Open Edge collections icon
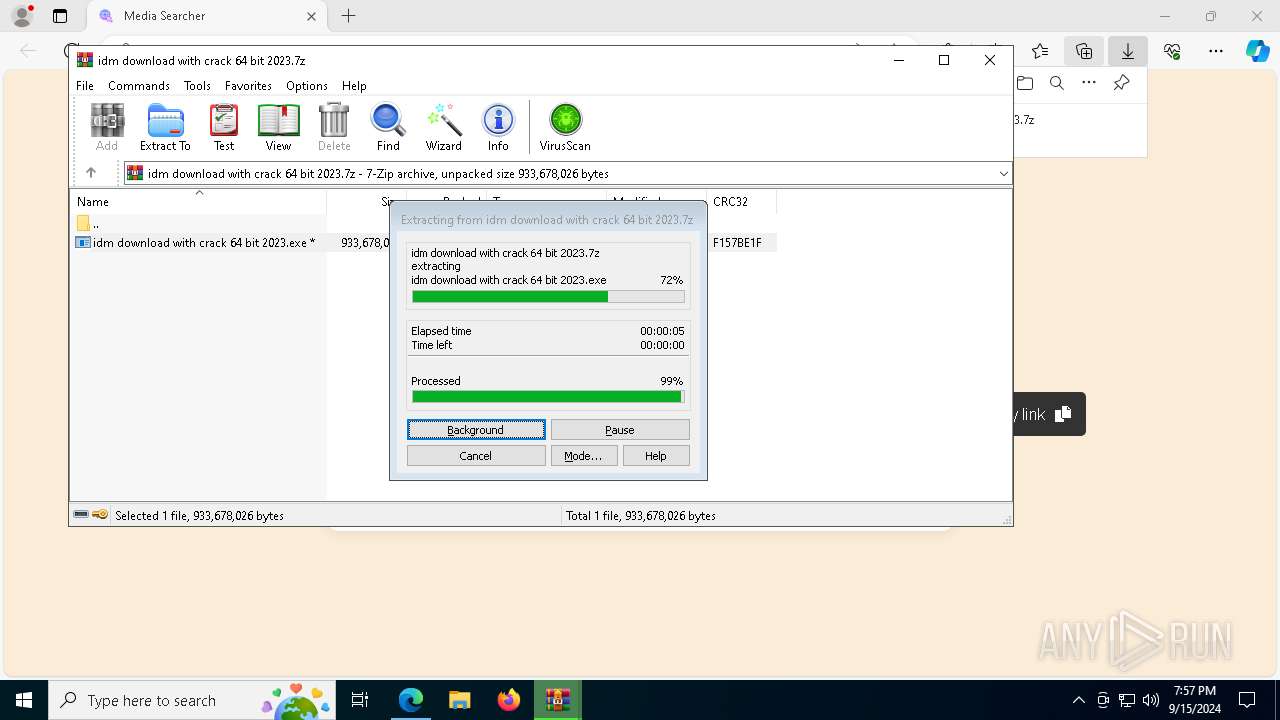The height and width of the screenshot is (720, 1280). coord(1084,51)
